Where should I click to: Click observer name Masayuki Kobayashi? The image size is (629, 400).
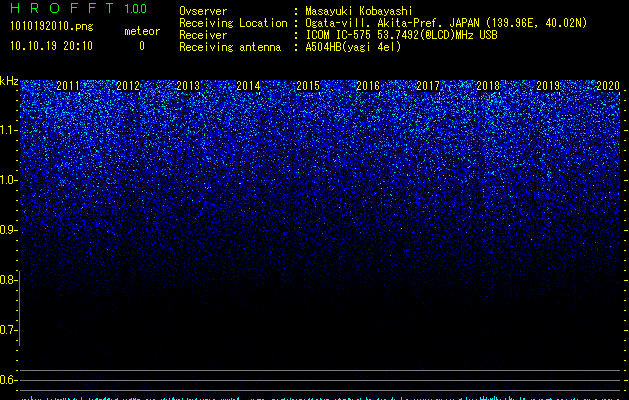359,11
